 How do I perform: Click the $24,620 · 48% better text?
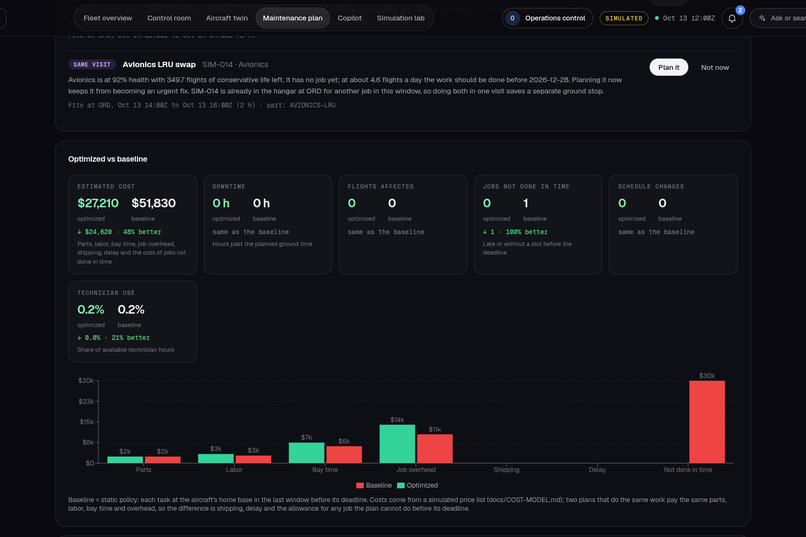click(x=119, y=232)
